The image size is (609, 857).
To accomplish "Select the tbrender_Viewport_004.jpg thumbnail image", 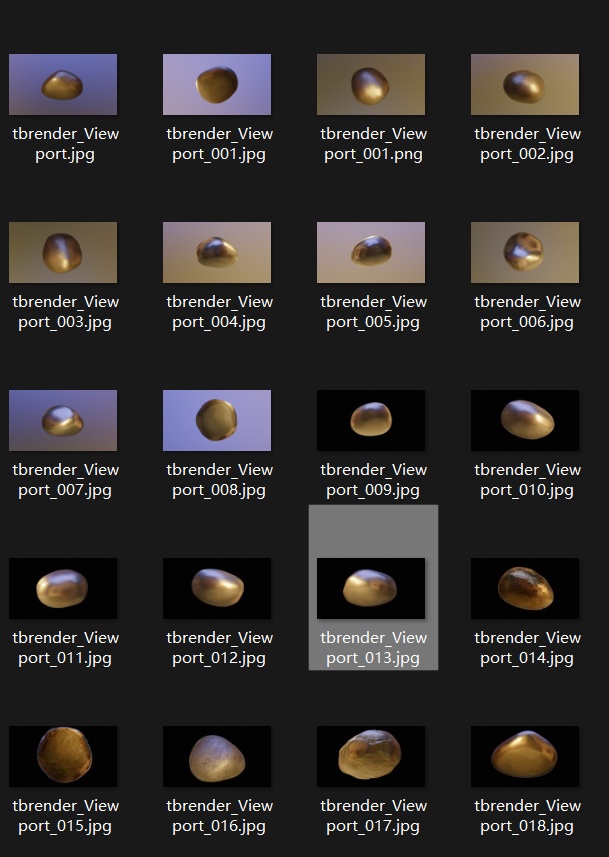I will click(x=217, y=253).
